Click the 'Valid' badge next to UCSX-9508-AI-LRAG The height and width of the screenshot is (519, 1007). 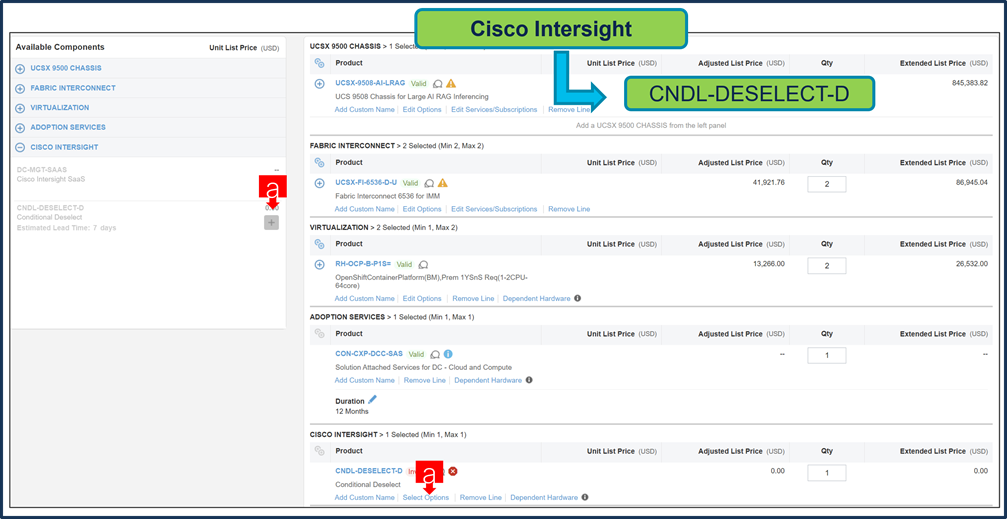[x=419, y=84]
